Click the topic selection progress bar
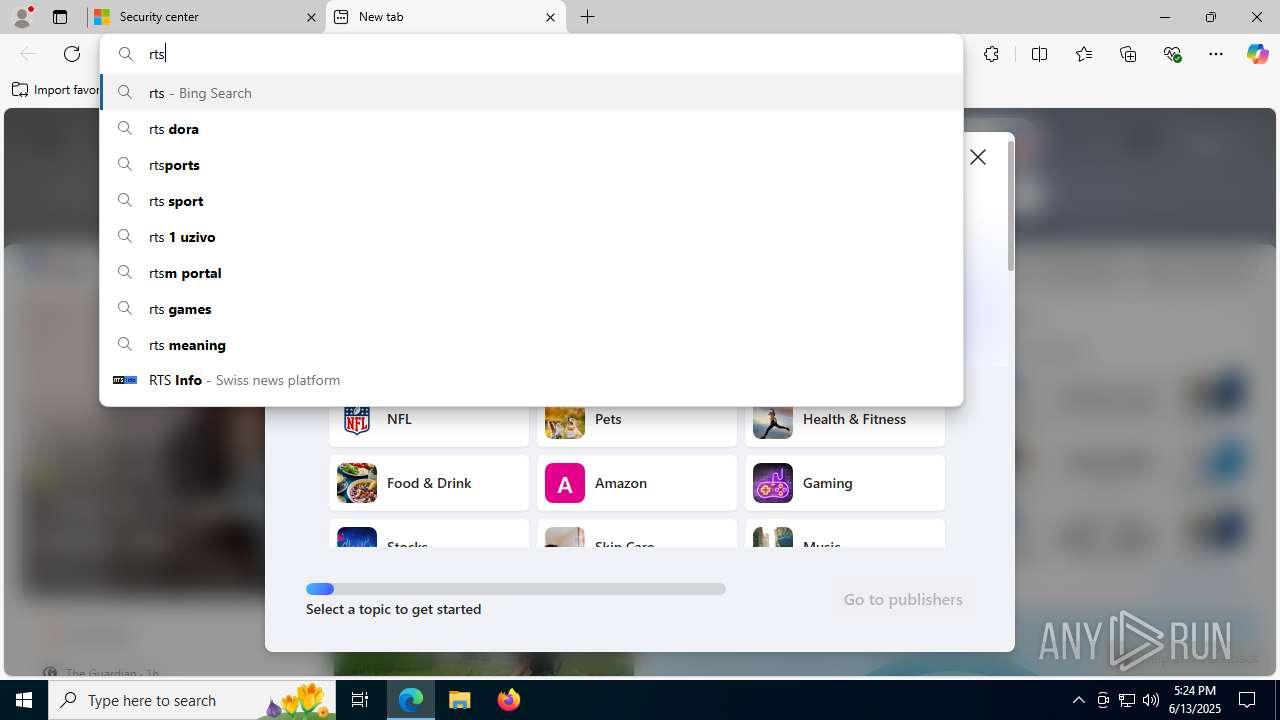 (x=516, y=589)
